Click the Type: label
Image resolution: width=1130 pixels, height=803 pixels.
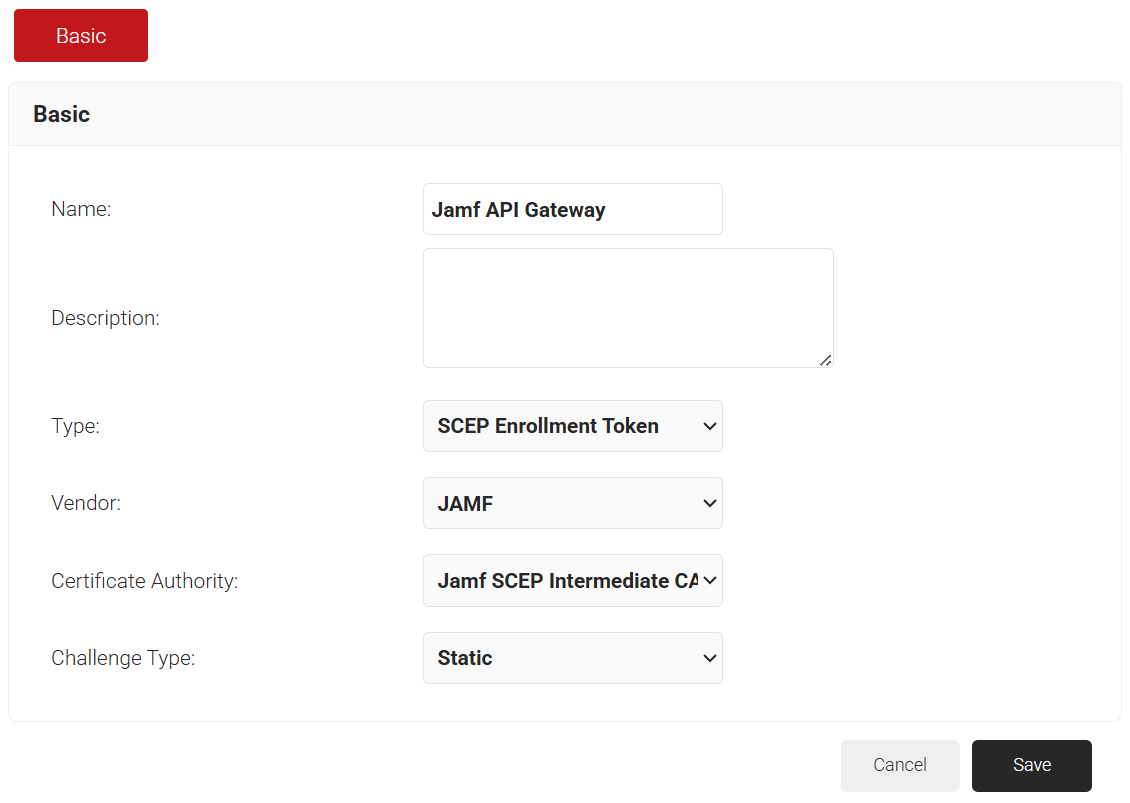[x=75, y=426]
